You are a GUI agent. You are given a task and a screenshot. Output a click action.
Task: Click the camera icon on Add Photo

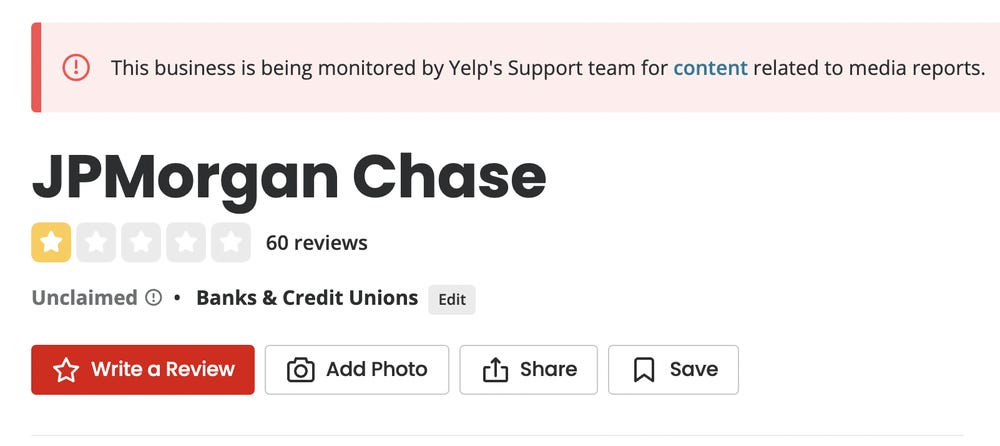[300, 370]
